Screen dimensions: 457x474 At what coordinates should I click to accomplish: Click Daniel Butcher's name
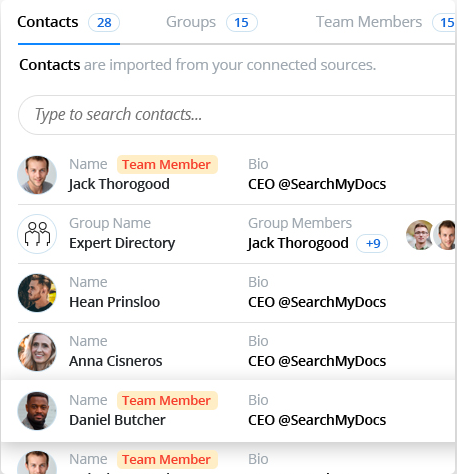pos(117,420)
